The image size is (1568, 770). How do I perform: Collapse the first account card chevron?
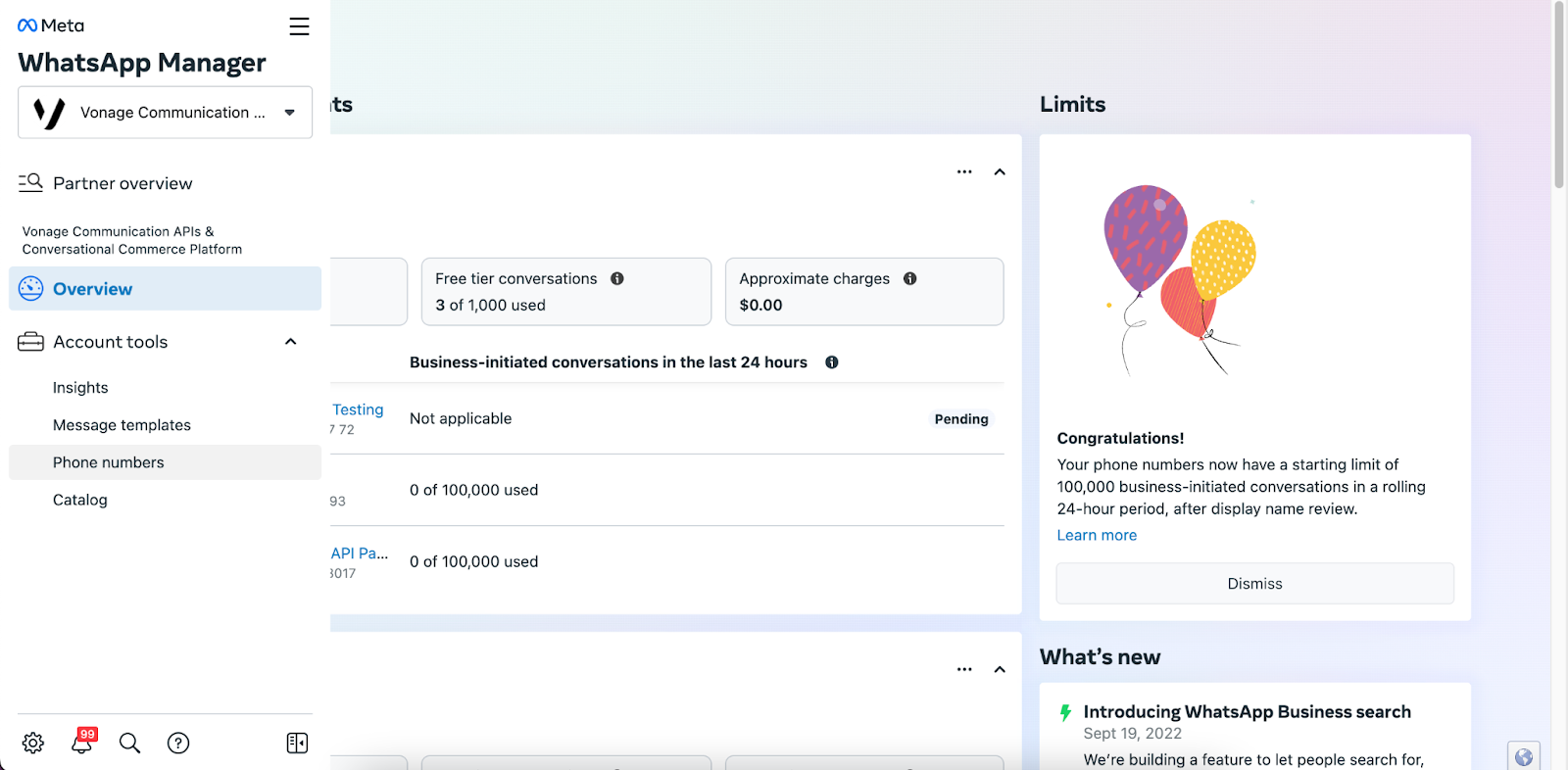coord(1000,171)
